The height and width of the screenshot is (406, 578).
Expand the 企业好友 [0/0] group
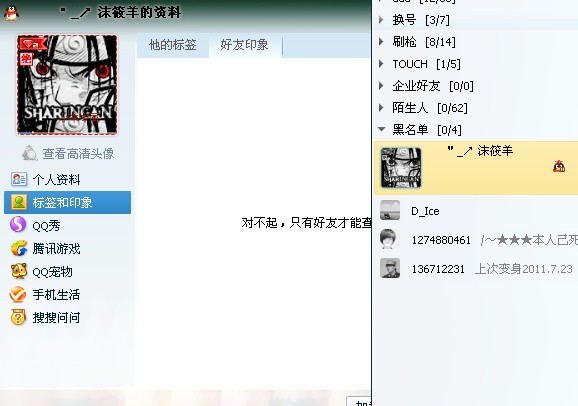[382, 86]
